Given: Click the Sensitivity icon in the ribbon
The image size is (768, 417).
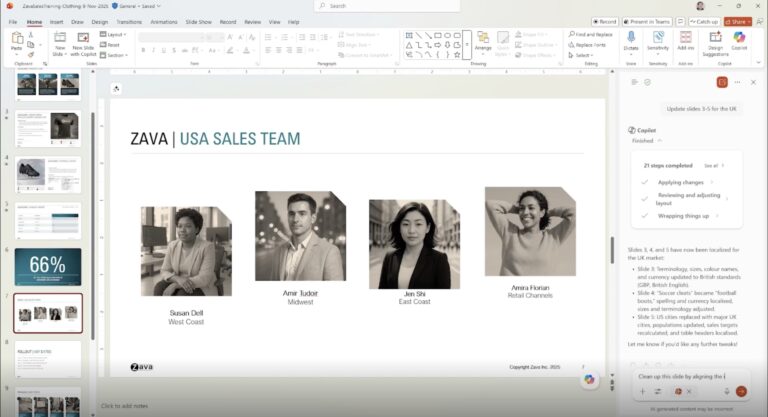Looking at the screenshot, I should [x=658, y=41].
